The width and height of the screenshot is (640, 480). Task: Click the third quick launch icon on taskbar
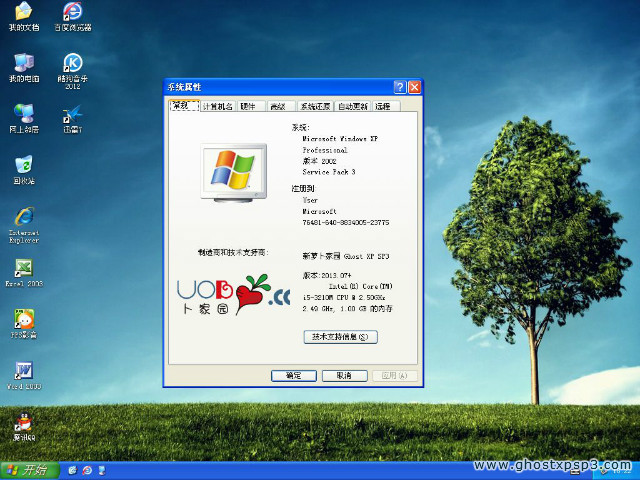tap(102, 470)
